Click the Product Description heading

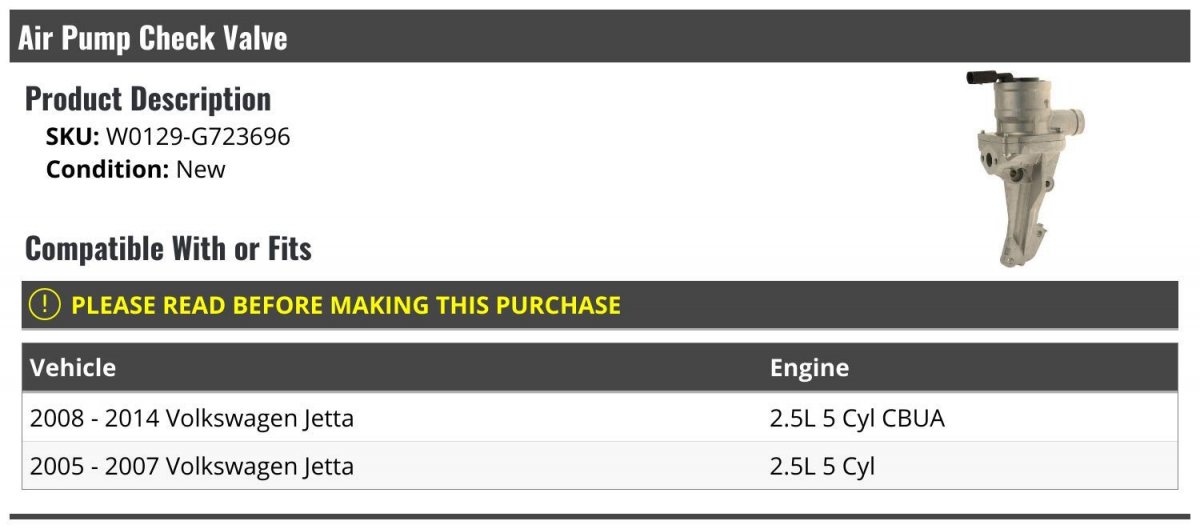click(148, 99)
